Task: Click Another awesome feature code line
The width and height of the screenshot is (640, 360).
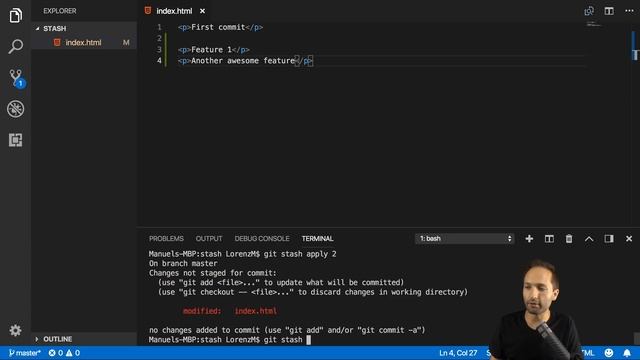Action: (x=245, y=61)
